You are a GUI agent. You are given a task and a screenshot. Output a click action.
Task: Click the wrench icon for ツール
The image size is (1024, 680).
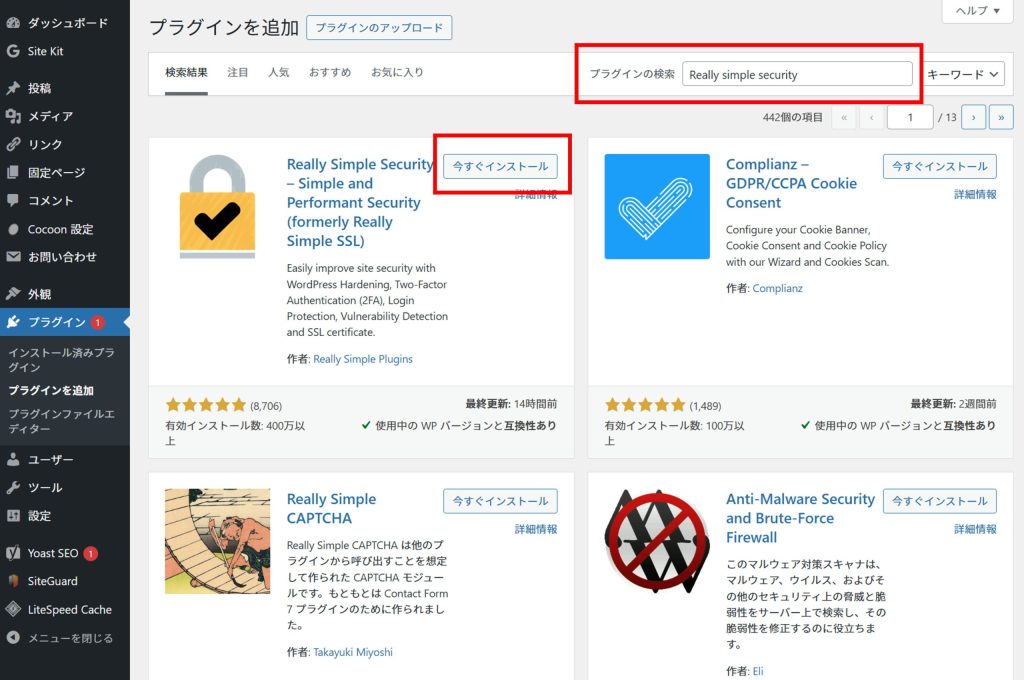13,488
